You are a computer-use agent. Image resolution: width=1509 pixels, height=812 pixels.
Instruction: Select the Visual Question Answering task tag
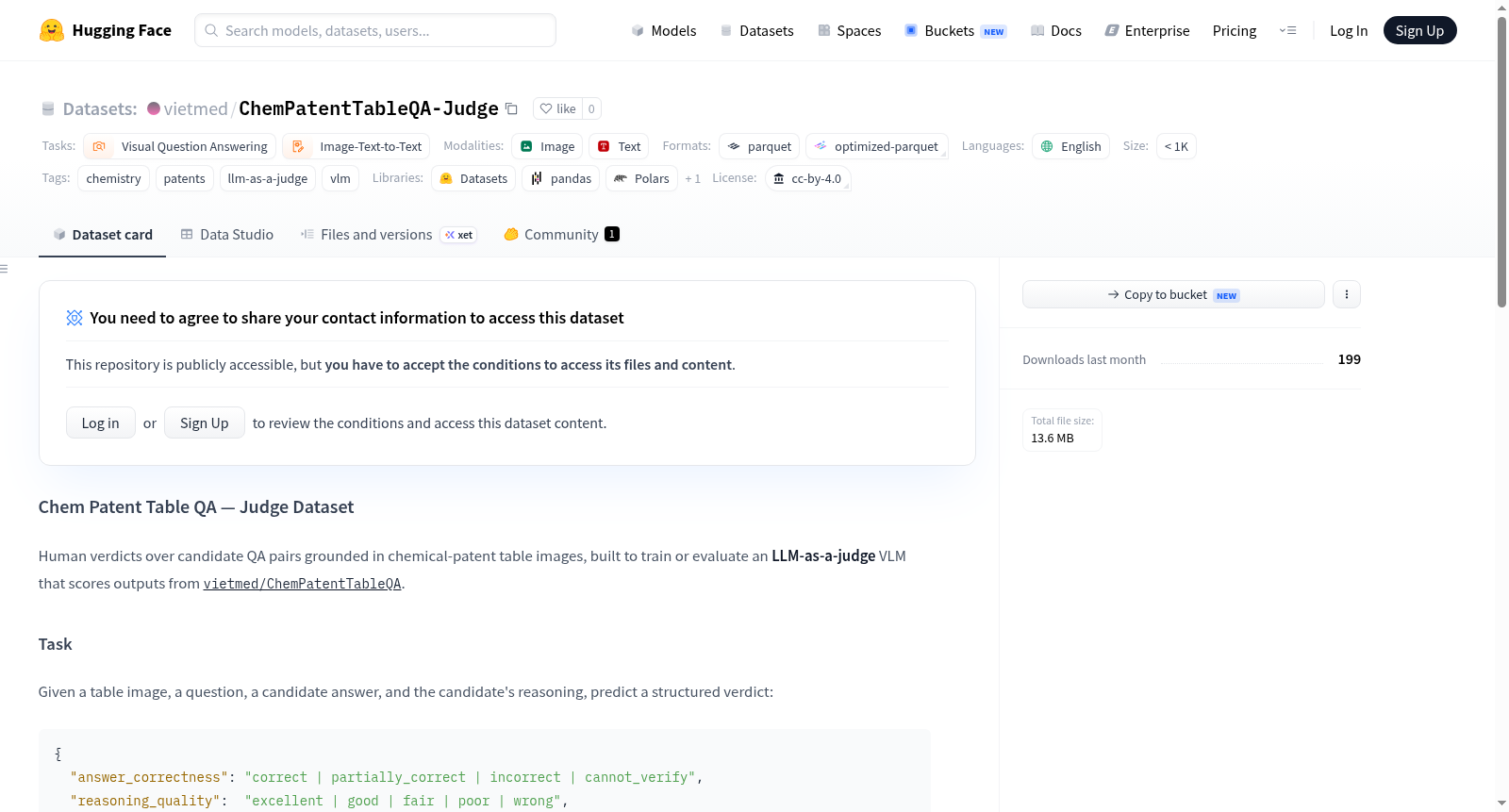180,146
